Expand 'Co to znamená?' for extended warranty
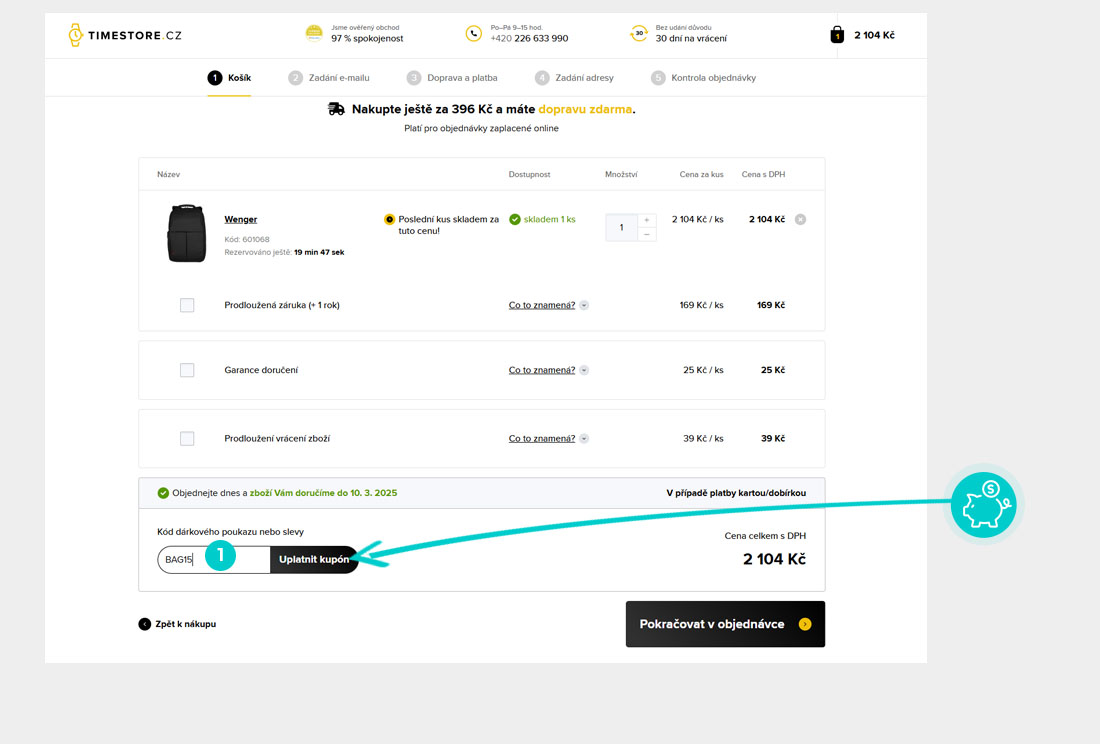 [548, 305]
